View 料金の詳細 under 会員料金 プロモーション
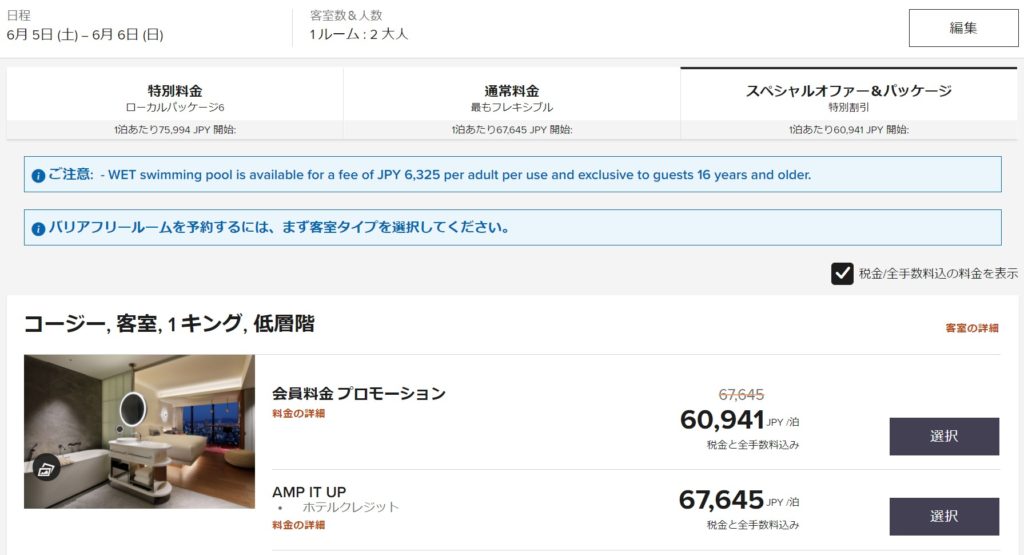1024x555 pixels. (298, 413)
